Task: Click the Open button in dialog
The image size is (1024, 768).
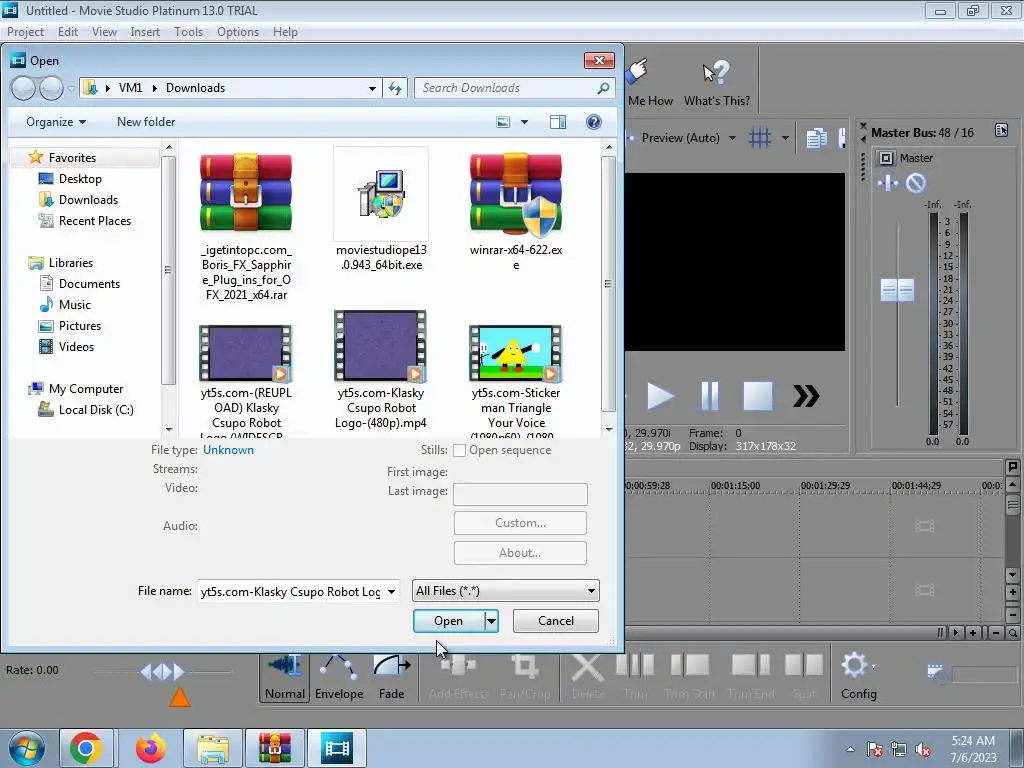Action: click(x=449, y=620)
